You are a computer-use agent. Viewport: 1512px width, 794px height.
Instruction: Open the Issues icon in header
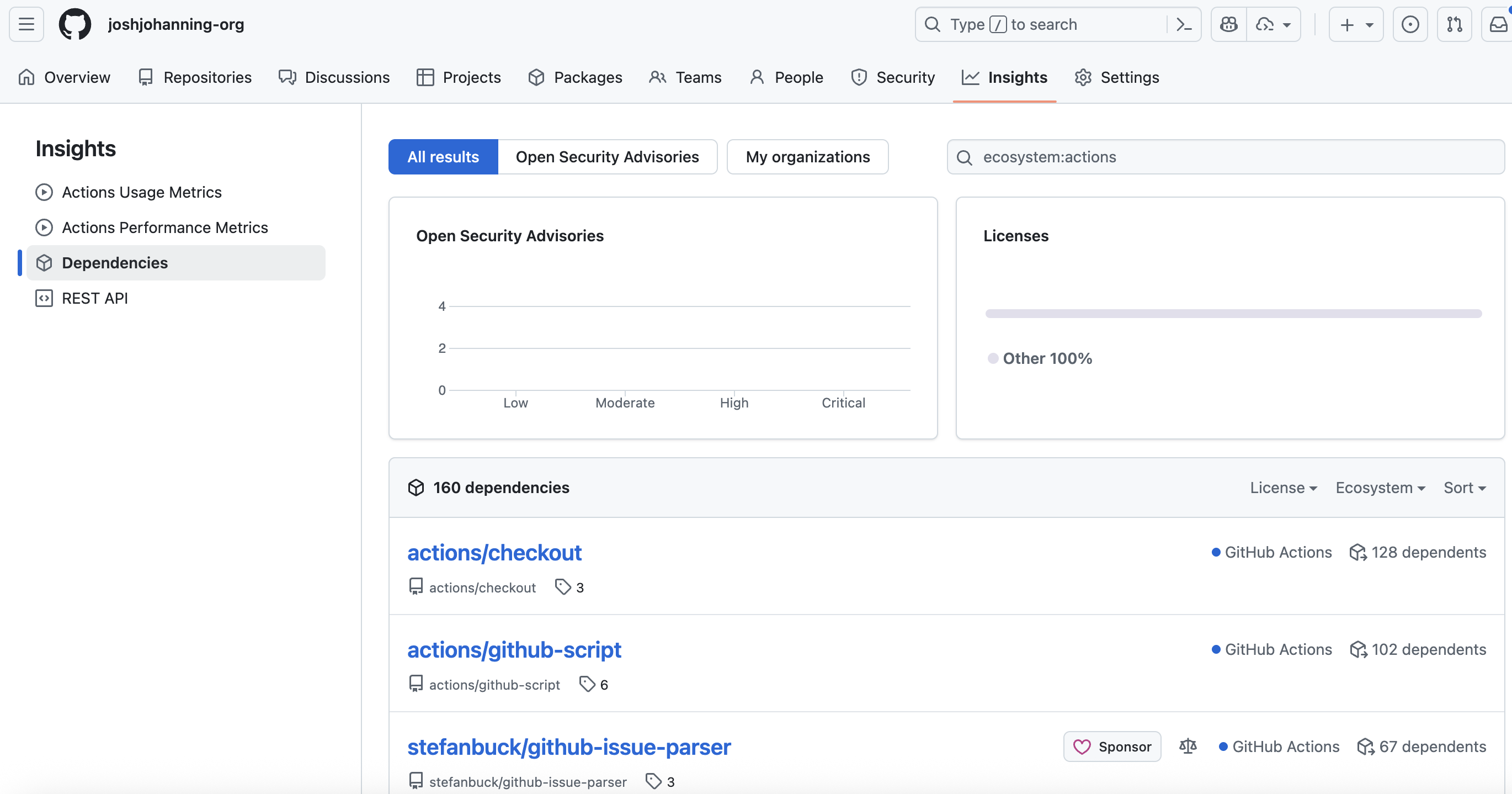tap(1410, 24)
